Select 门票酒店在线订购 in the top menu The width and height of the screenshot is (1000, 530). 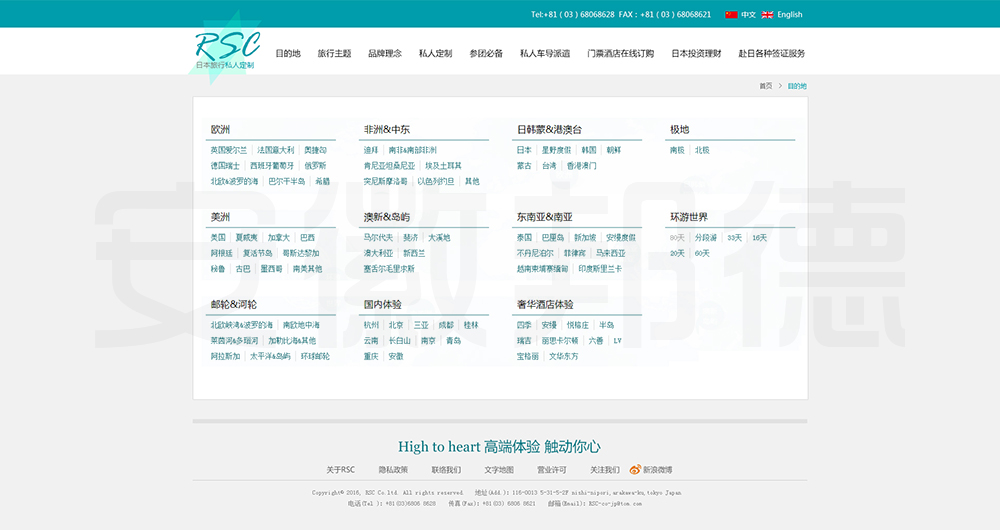pyautogui.click(x=620, y=53)
